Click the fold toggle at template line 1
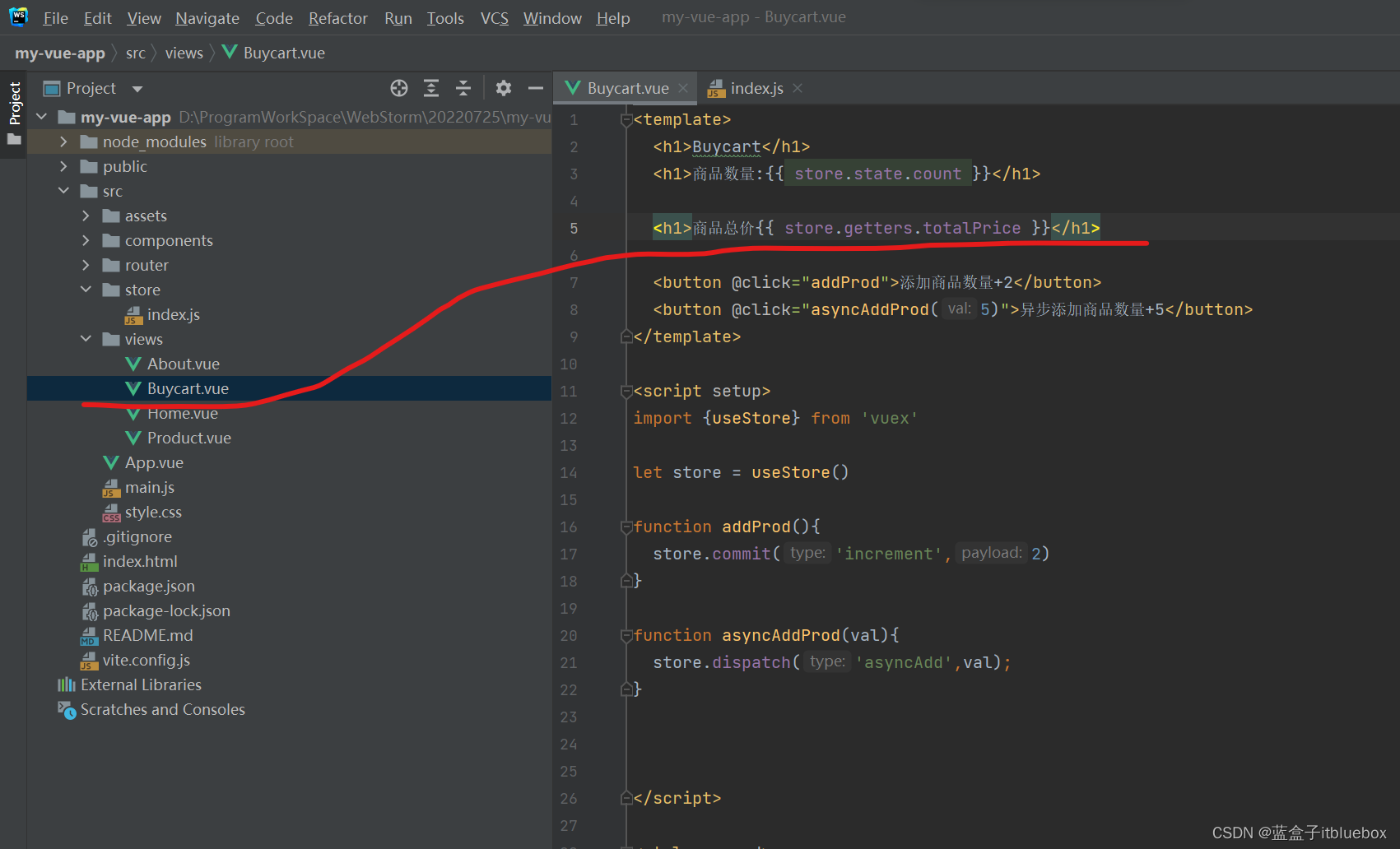 [x=626, y=120]
